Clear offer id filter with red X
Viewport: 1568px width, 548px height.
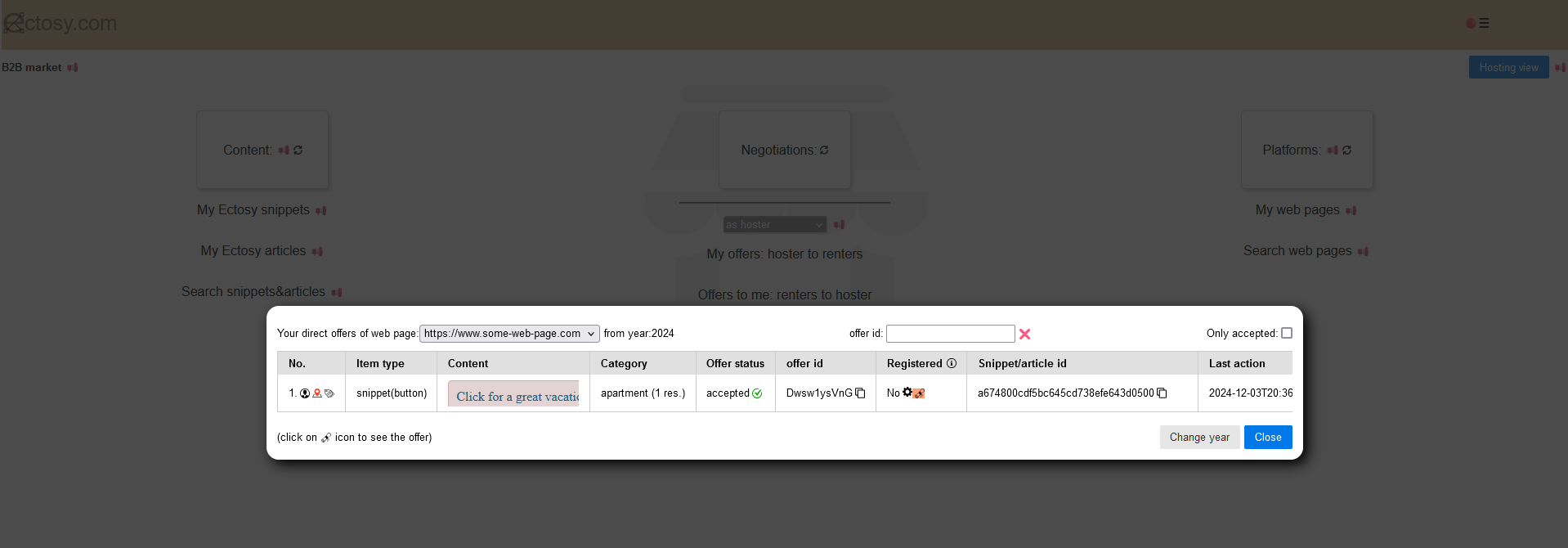pyautogui.click(x=1024, y=334)
